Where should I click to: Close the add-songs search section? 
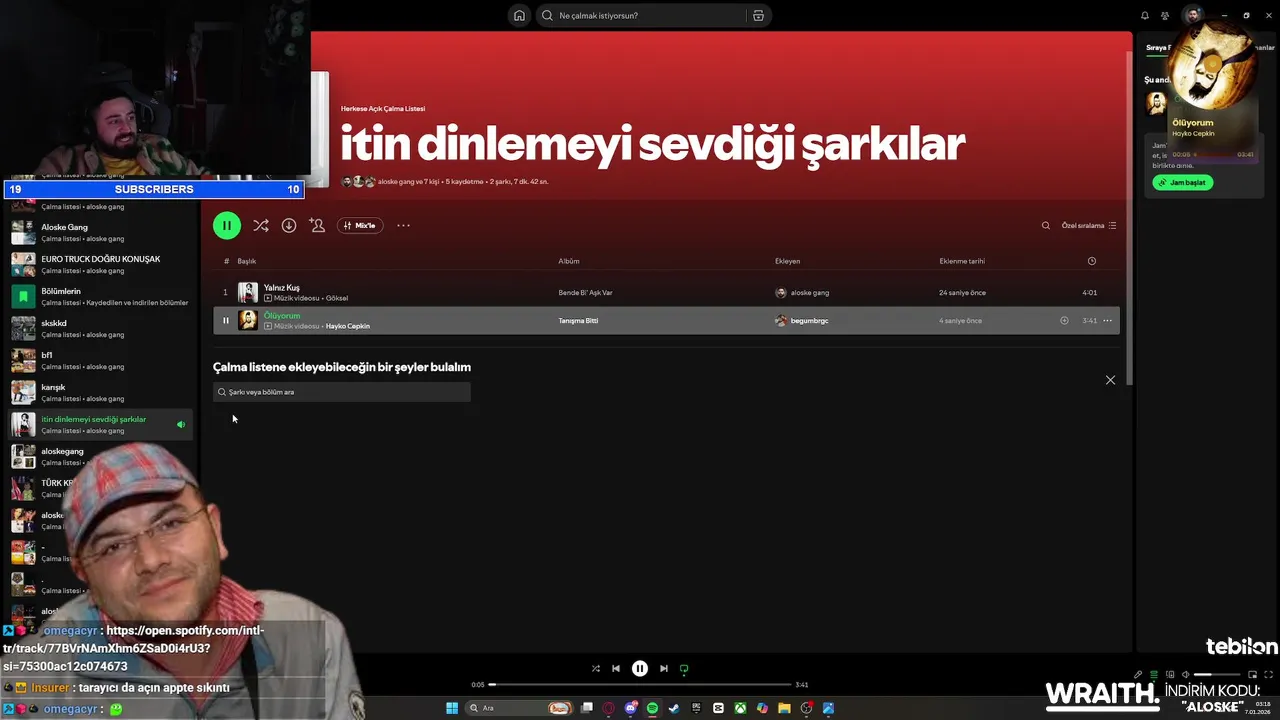coord(1110,380)
